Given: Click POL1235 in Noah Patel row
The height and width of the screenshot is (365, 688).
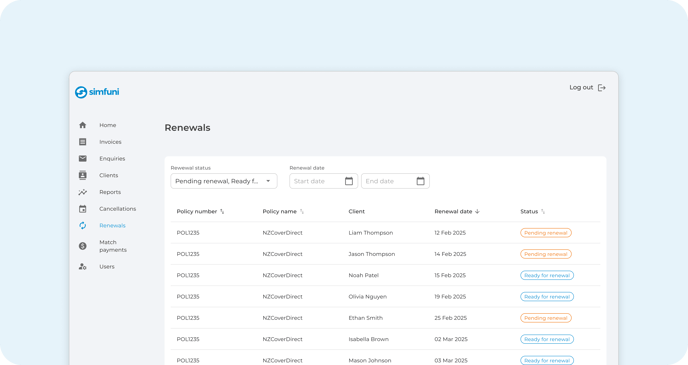Looking at the screenshot, I should click(188, 276).
